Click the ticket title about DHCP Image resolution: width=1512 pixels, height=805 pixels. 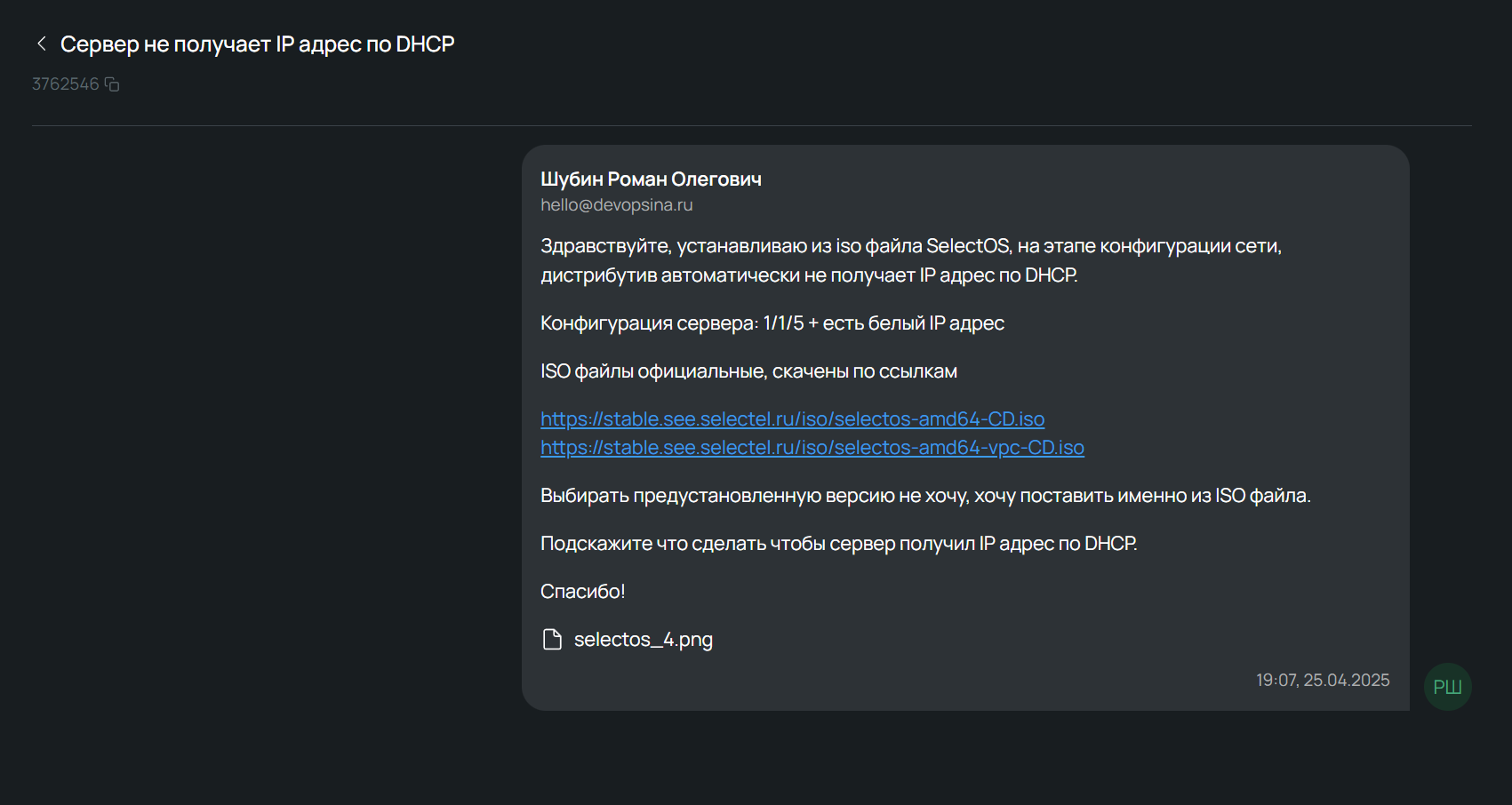coord(257,44)
